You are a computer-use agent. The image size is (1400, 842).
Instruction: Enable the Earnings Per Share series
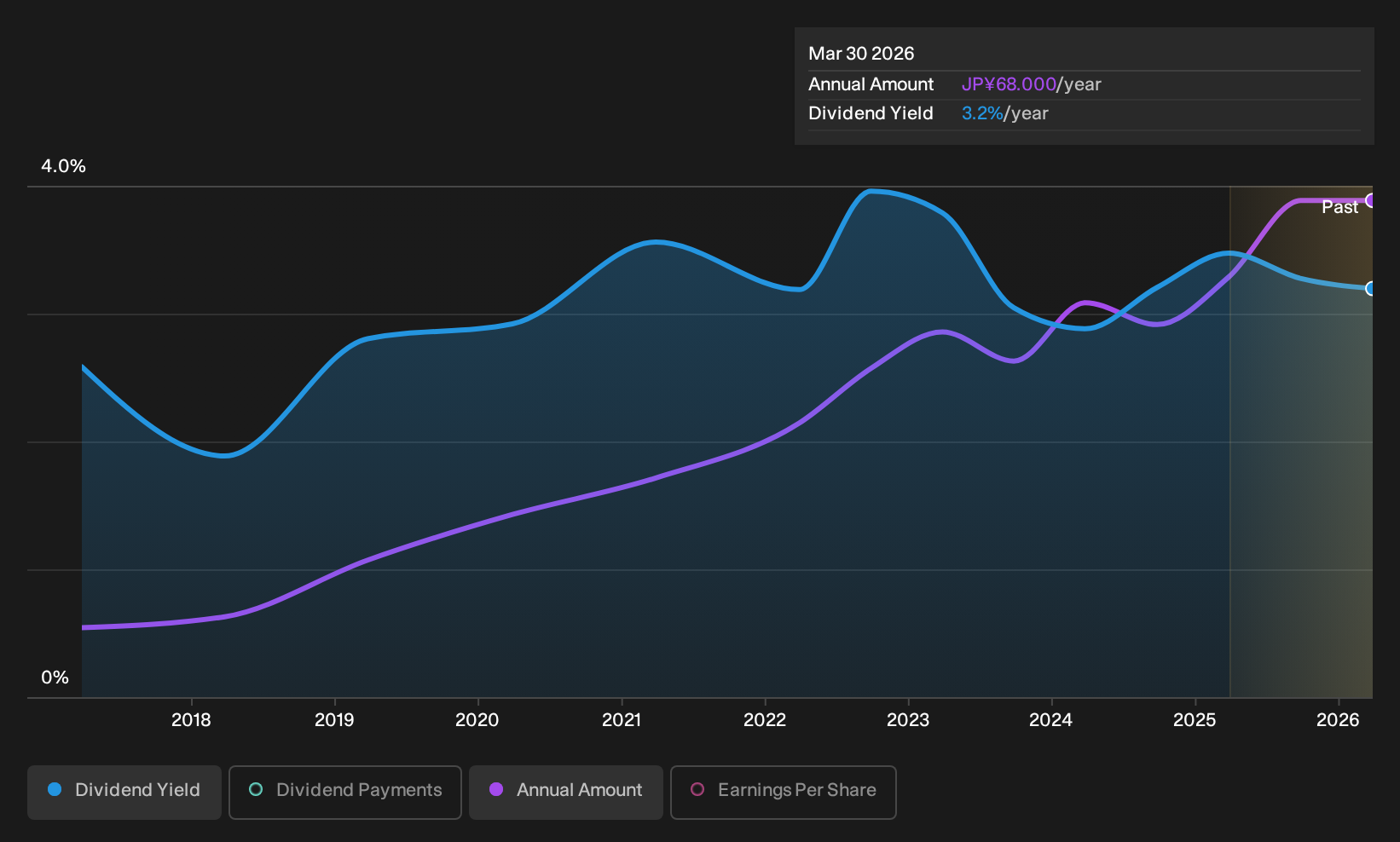coord(784,792)
